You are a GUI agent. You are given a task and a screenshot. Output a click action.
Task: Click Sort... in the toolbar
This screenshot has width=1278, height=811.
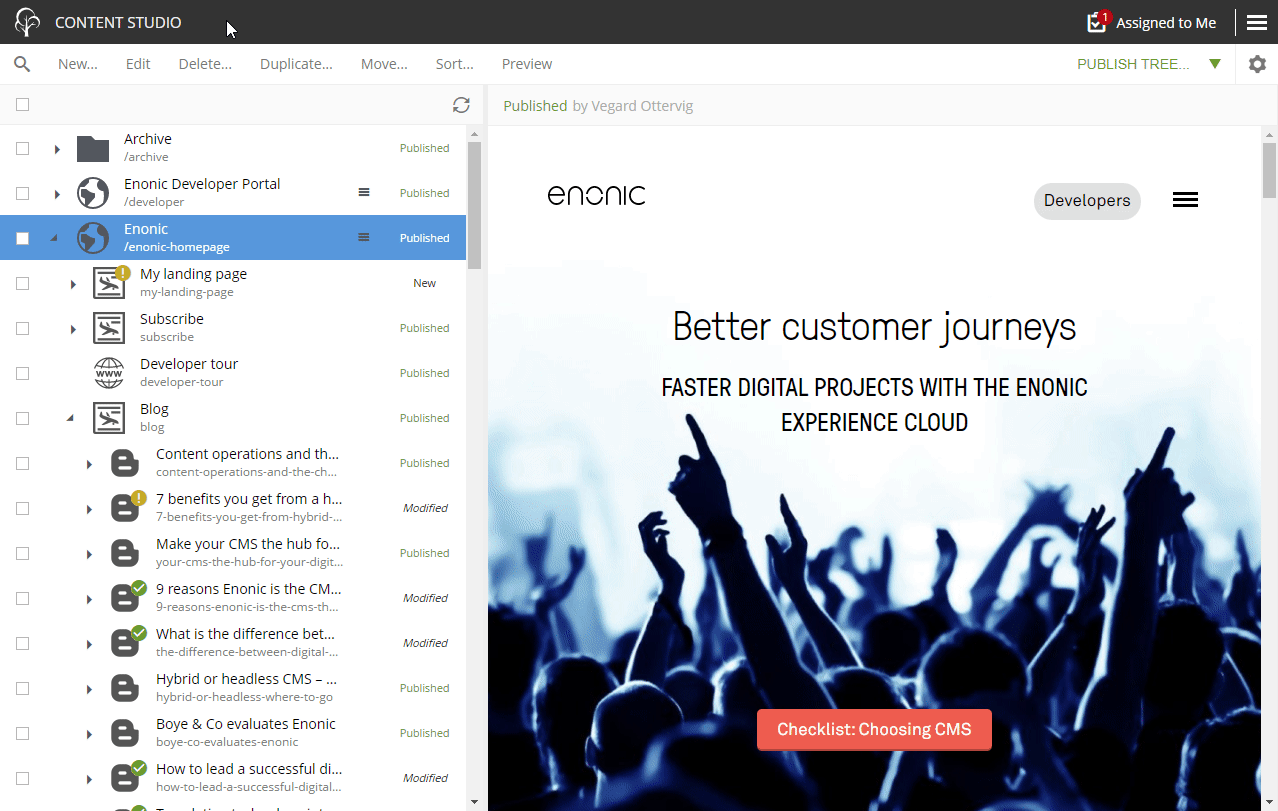[x=455, y=64]
